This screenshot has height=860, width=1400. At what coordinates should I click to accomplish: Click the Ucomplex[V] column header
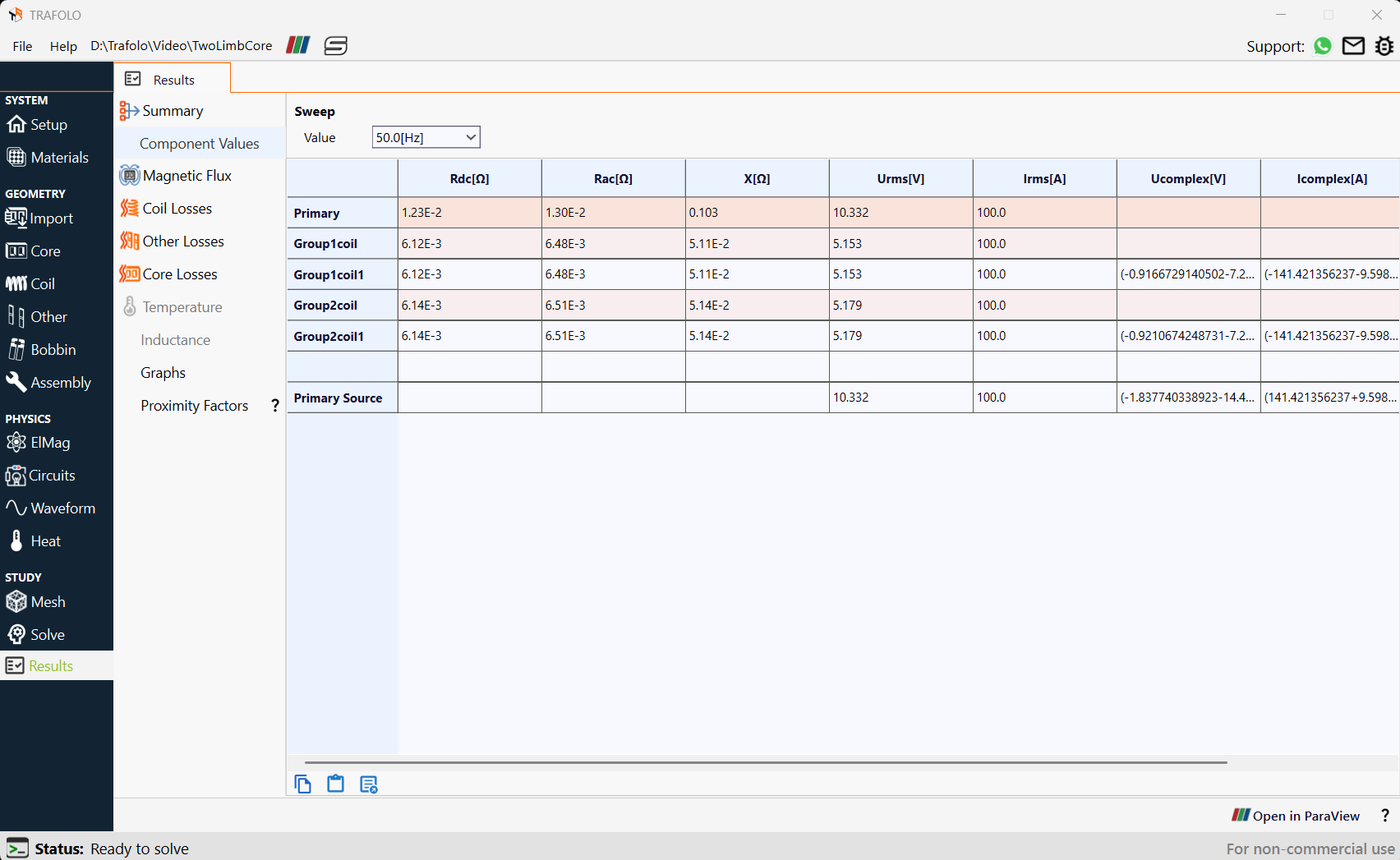(x=1189, y=178)
